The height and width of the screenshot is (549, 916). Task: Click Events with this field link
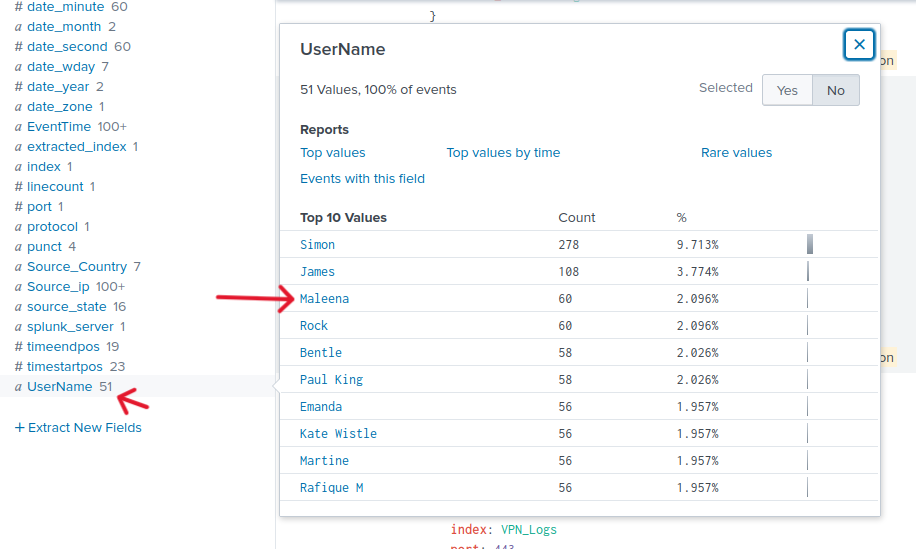(362, 179)
